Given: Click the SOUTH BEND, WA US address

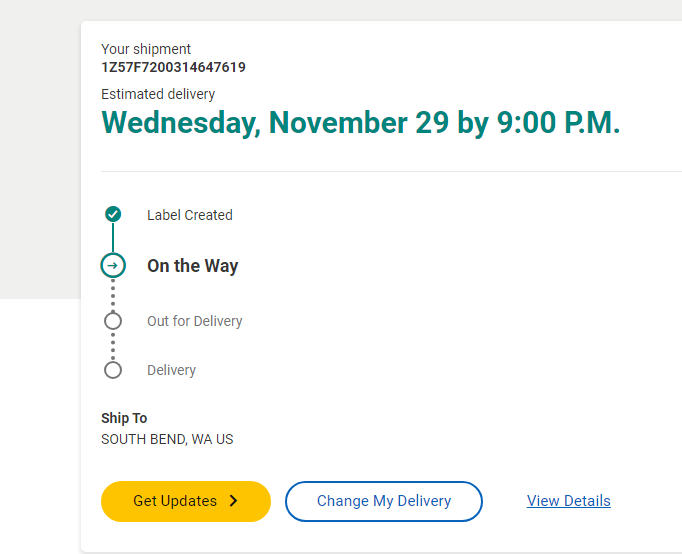Looking at the screenshot, I should click(x=167, y=439).
